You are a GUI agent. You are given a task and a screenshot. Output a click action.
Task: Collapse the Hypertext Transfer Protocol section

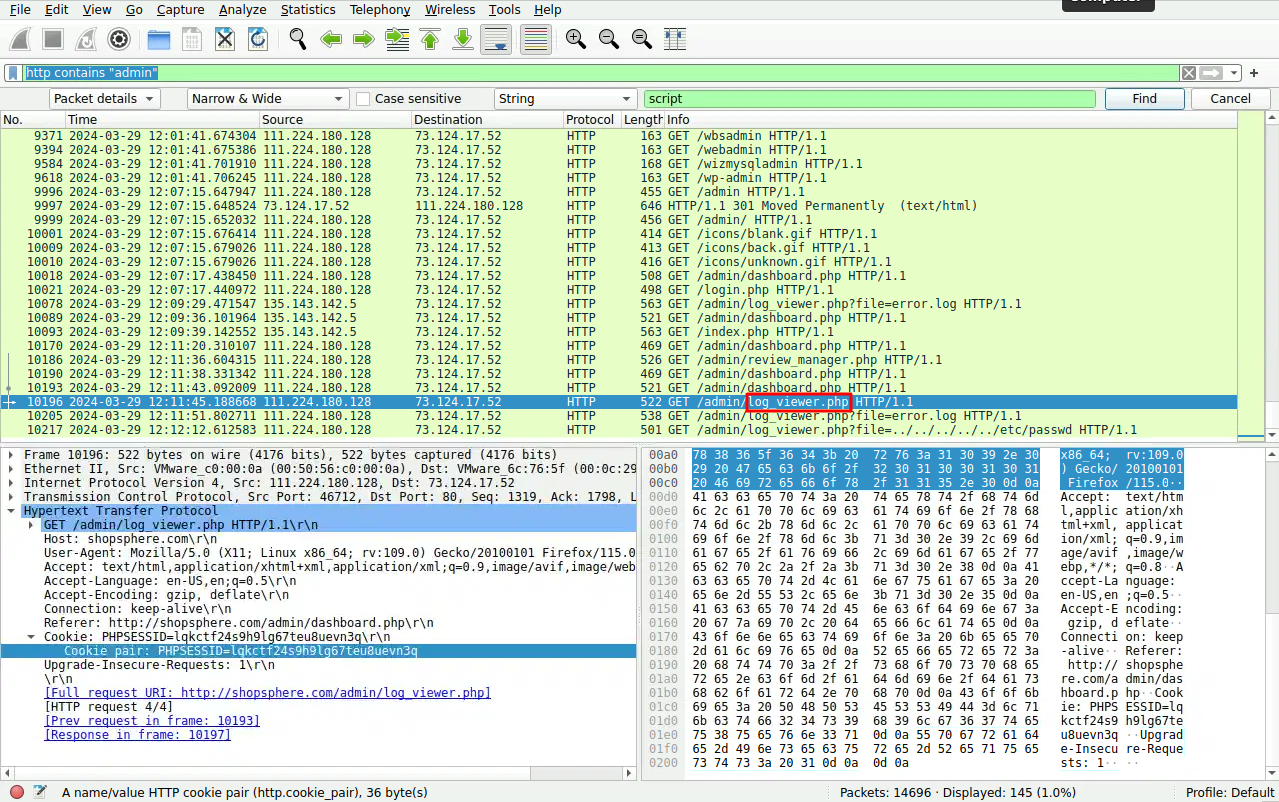click(x=12, y=510)
